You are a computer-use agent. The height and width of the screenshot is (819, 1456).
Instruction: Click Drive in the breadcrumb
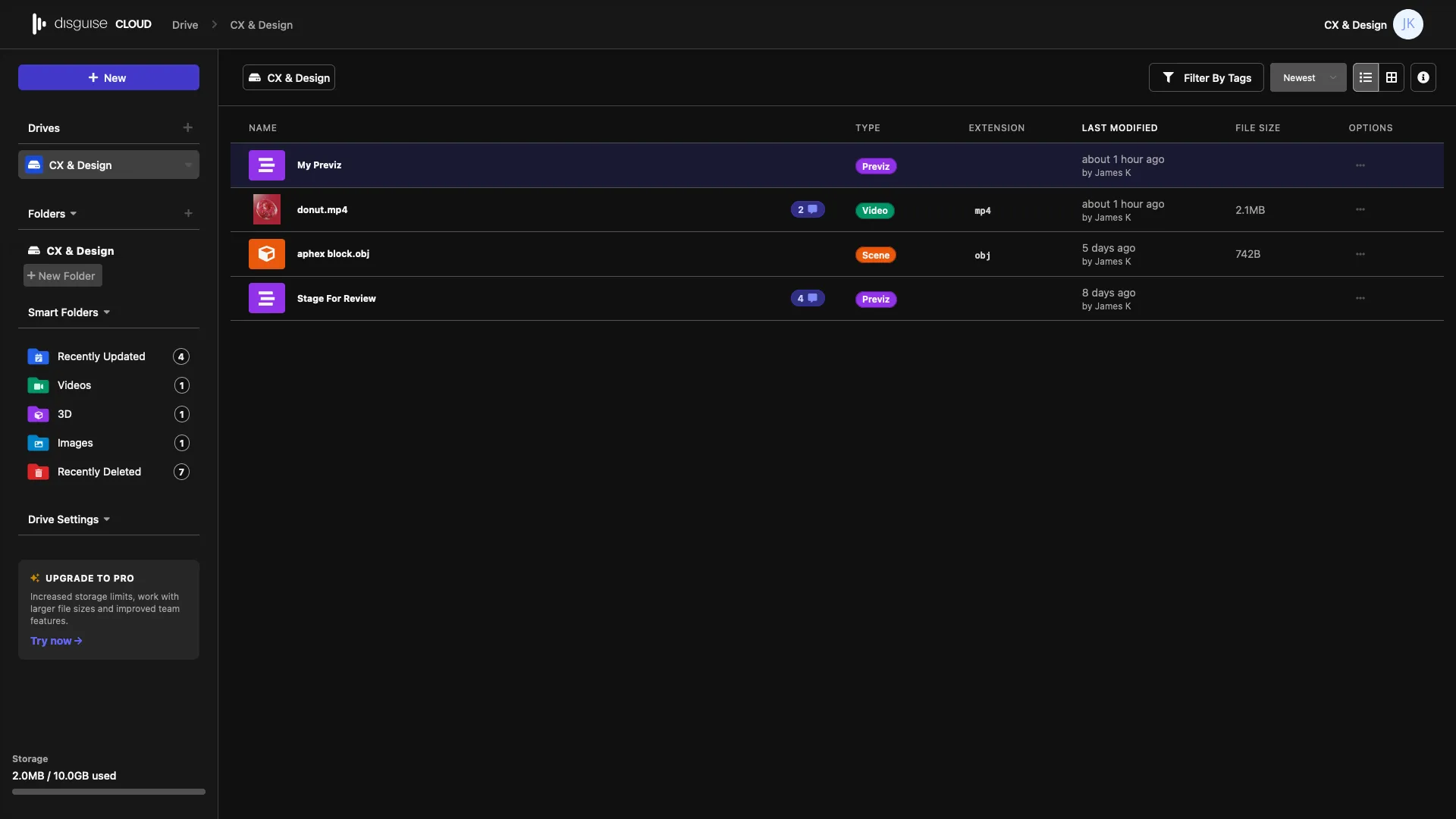pos(184,24)
